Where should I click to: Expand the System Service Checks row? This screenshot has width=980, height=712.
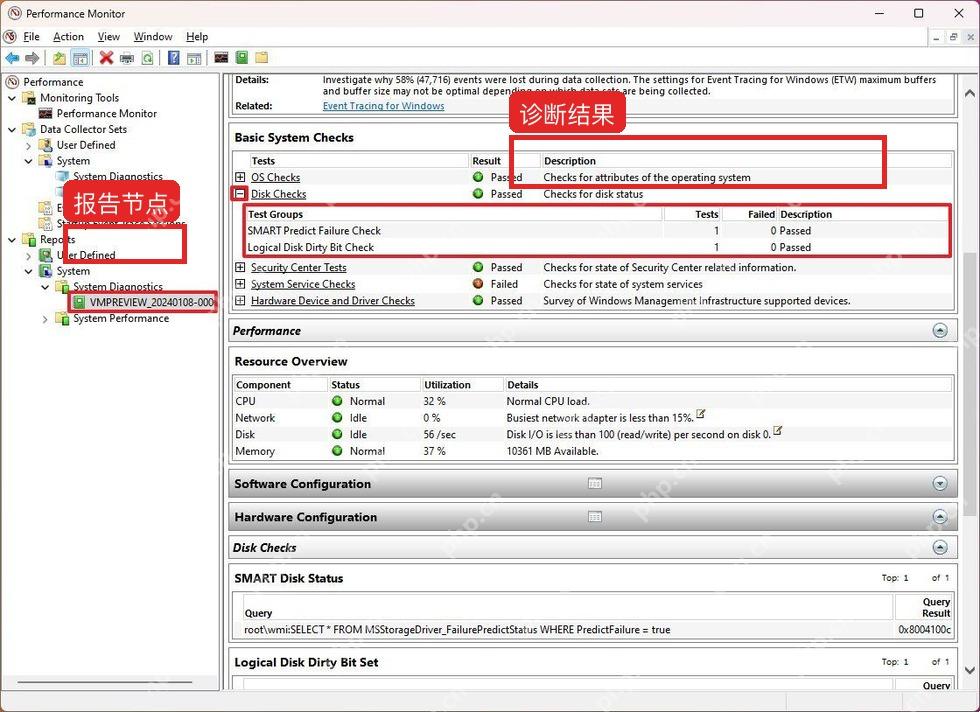240,284
